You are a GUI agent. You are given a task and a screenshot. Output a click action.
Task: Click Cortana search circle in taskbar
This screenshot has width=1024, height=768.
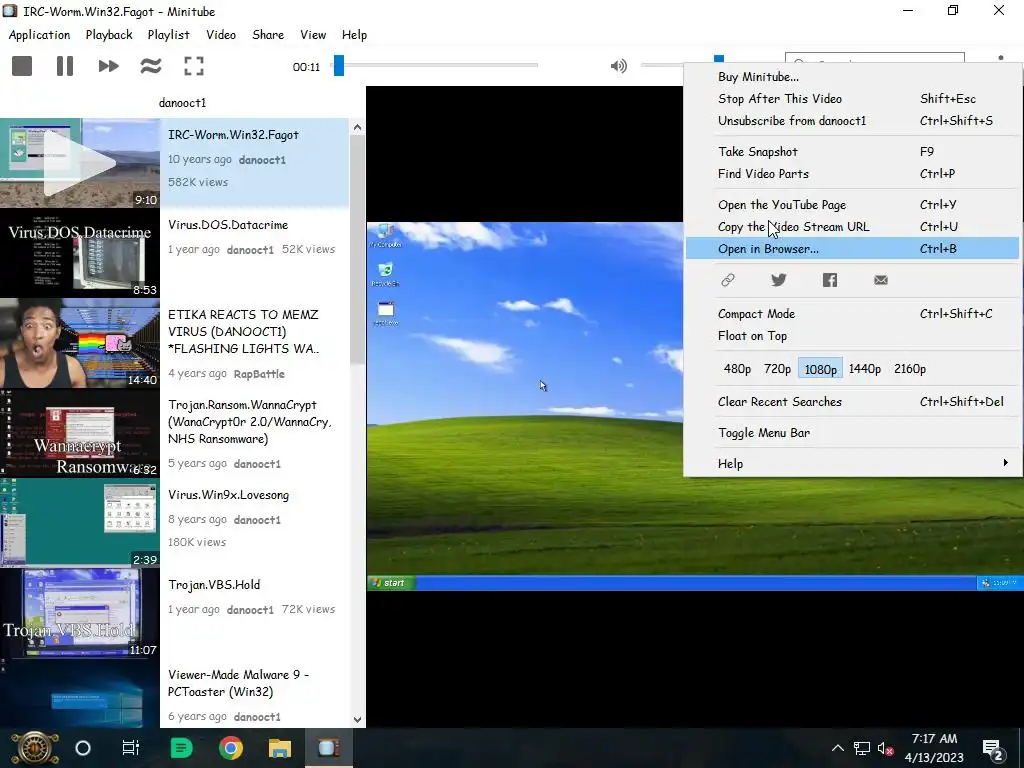pos(83,748)
